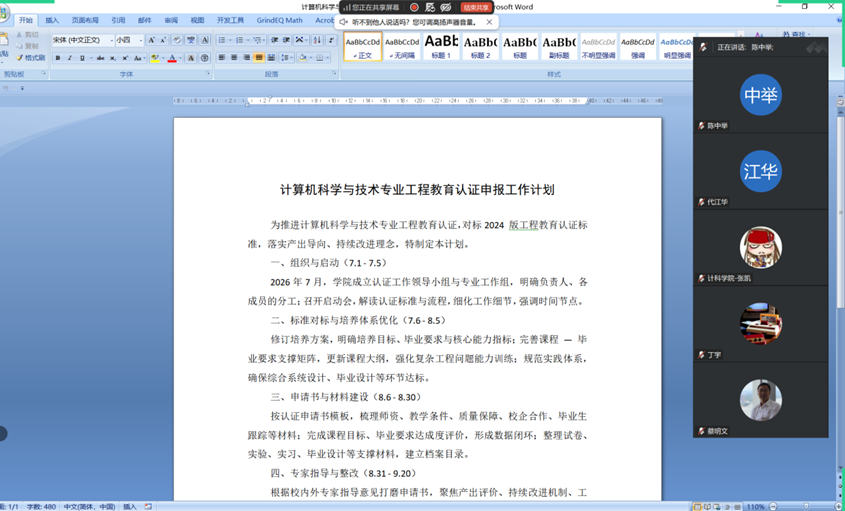The height and width of the screenshot is (511, 845).
Task: Apply the 无间隔 style
Action: [x=402, y=46]
